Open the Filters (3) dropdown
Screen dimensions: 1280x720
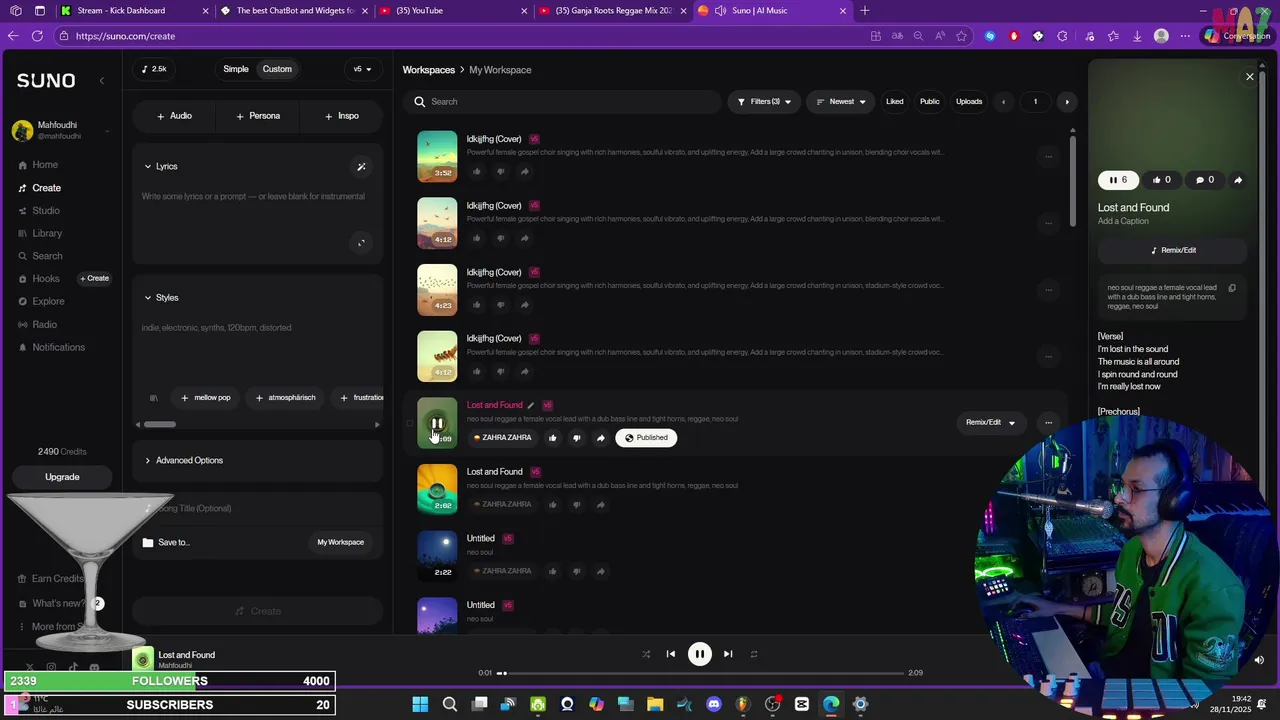(x=764, y=101)
